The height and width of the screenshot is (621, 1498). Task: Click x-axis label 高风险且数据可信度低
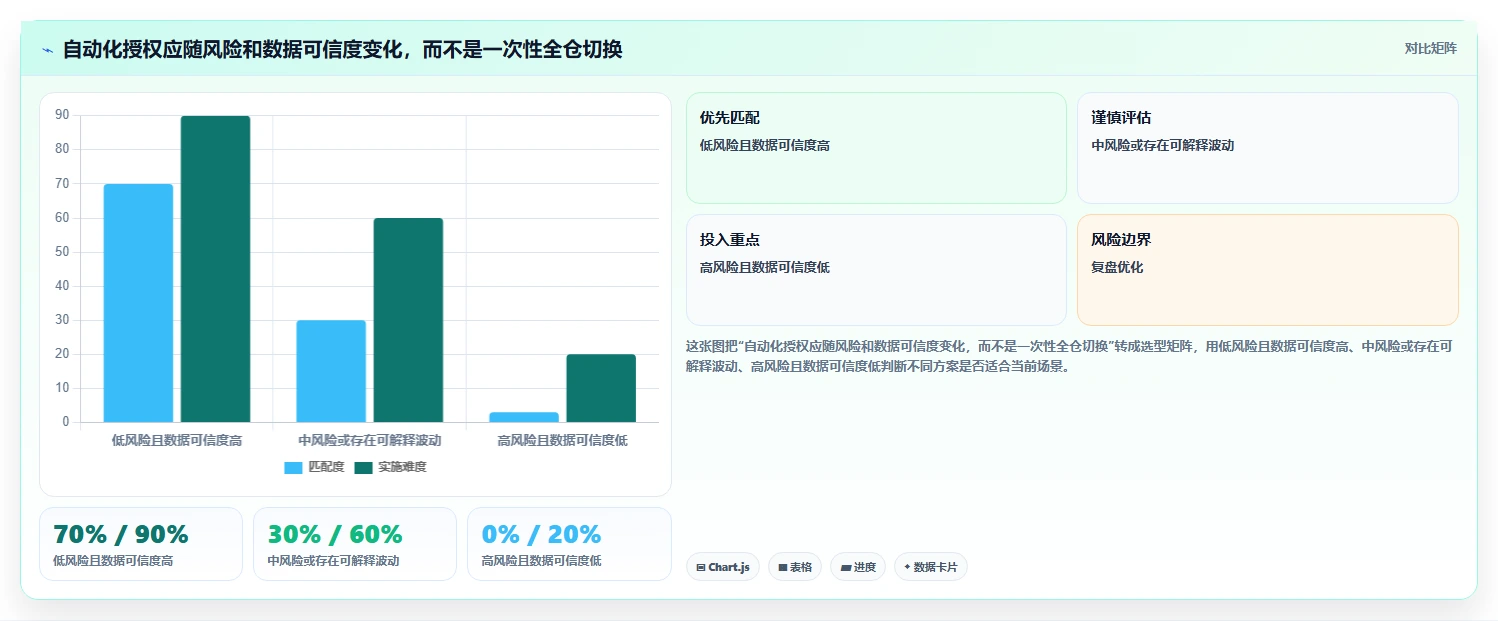563,440
